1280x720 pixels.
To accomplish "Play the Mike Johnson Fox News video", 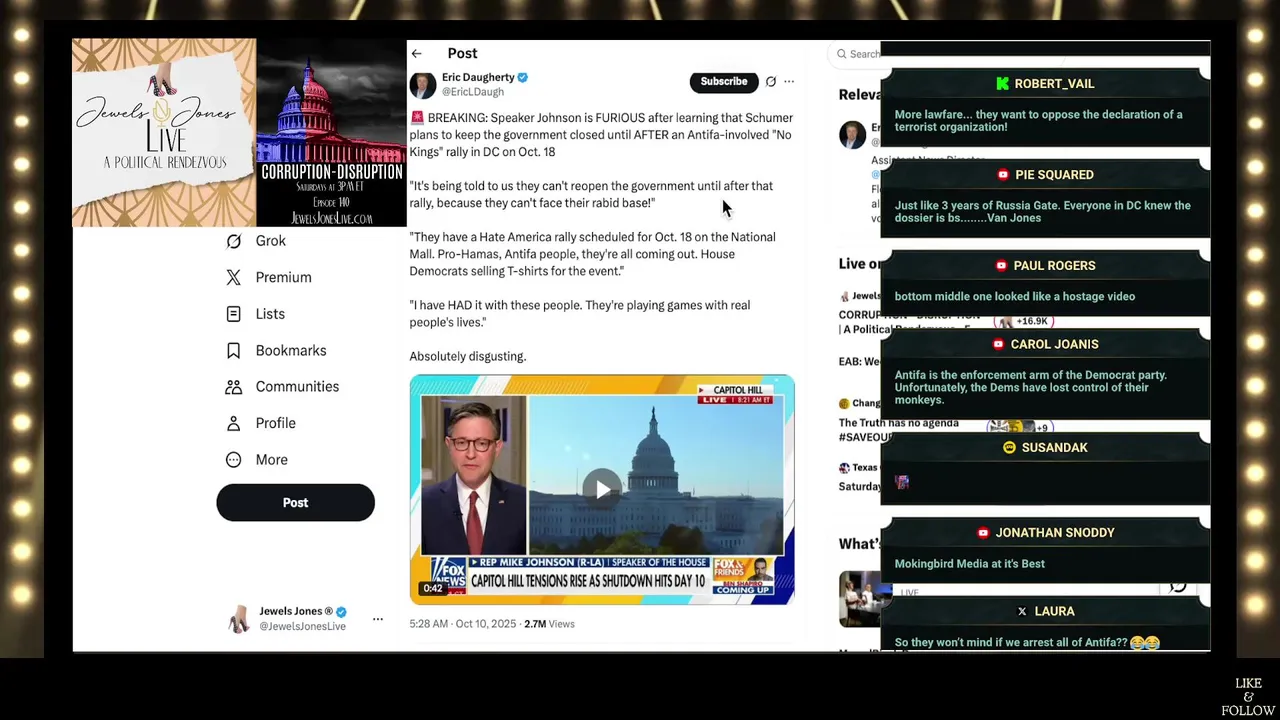I will click(x=602, y=489).
